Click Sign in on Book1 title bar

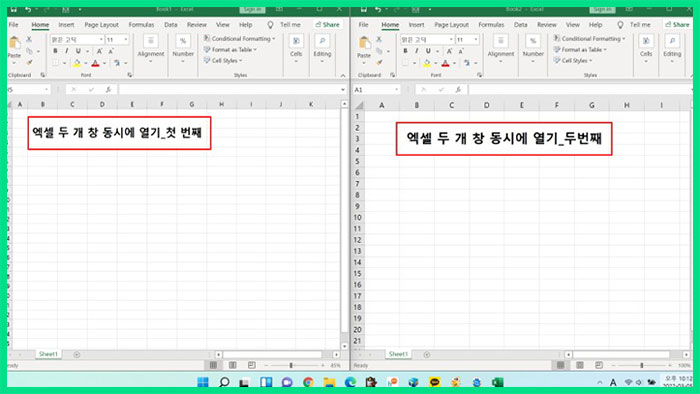pos(252,9)
